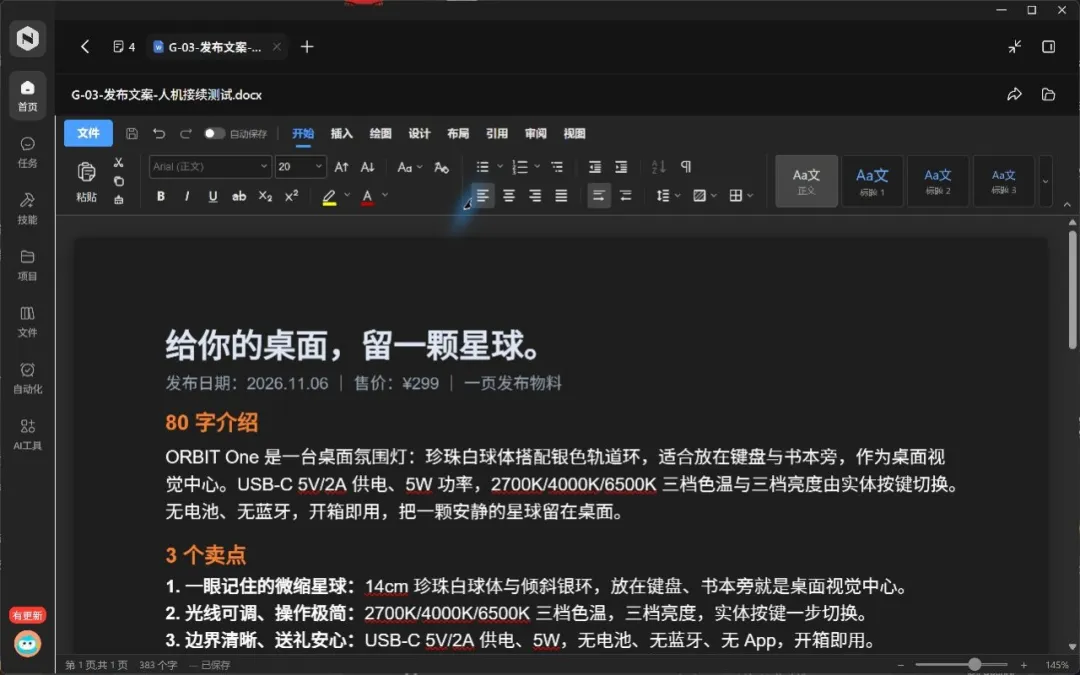Open 任务 (Tasks) in the left sidebar
The width and height of the screenshot is (1080, 675).
pyautogui.click(x=28, y=152)
